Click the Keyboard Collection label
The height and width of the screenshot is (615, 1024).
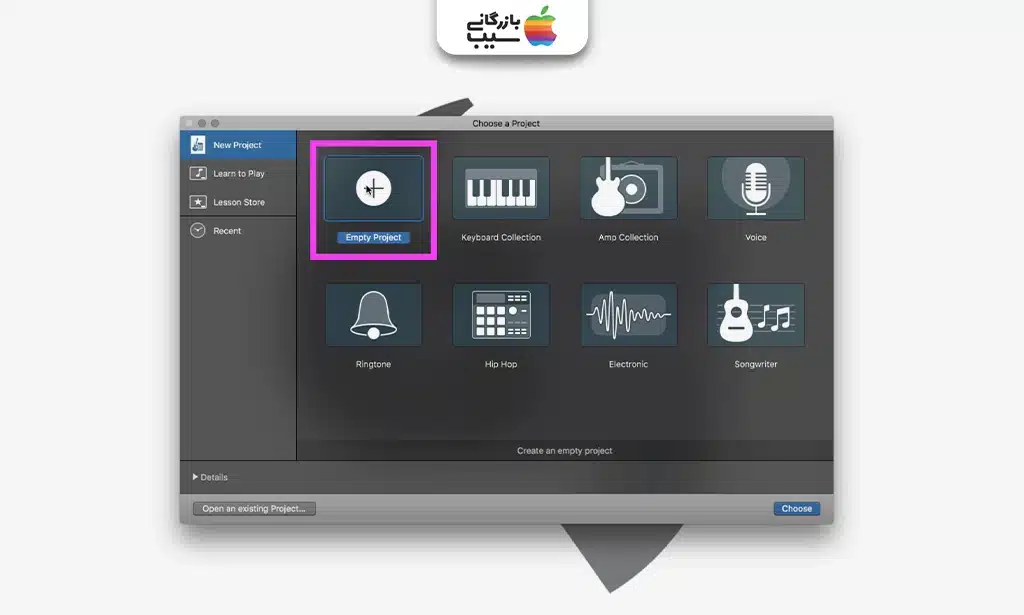501,238
